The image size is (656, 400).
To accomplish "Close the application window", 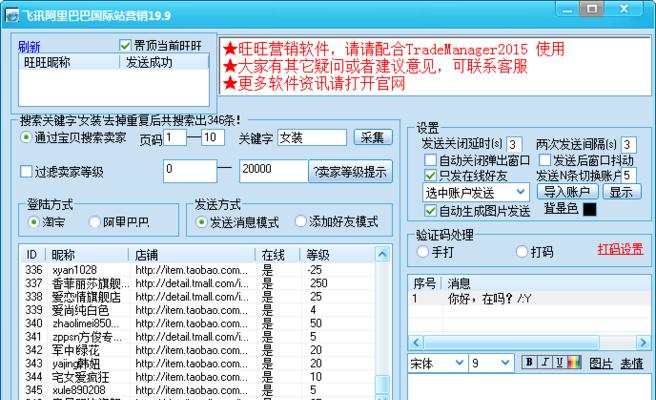I will point(623,9).
